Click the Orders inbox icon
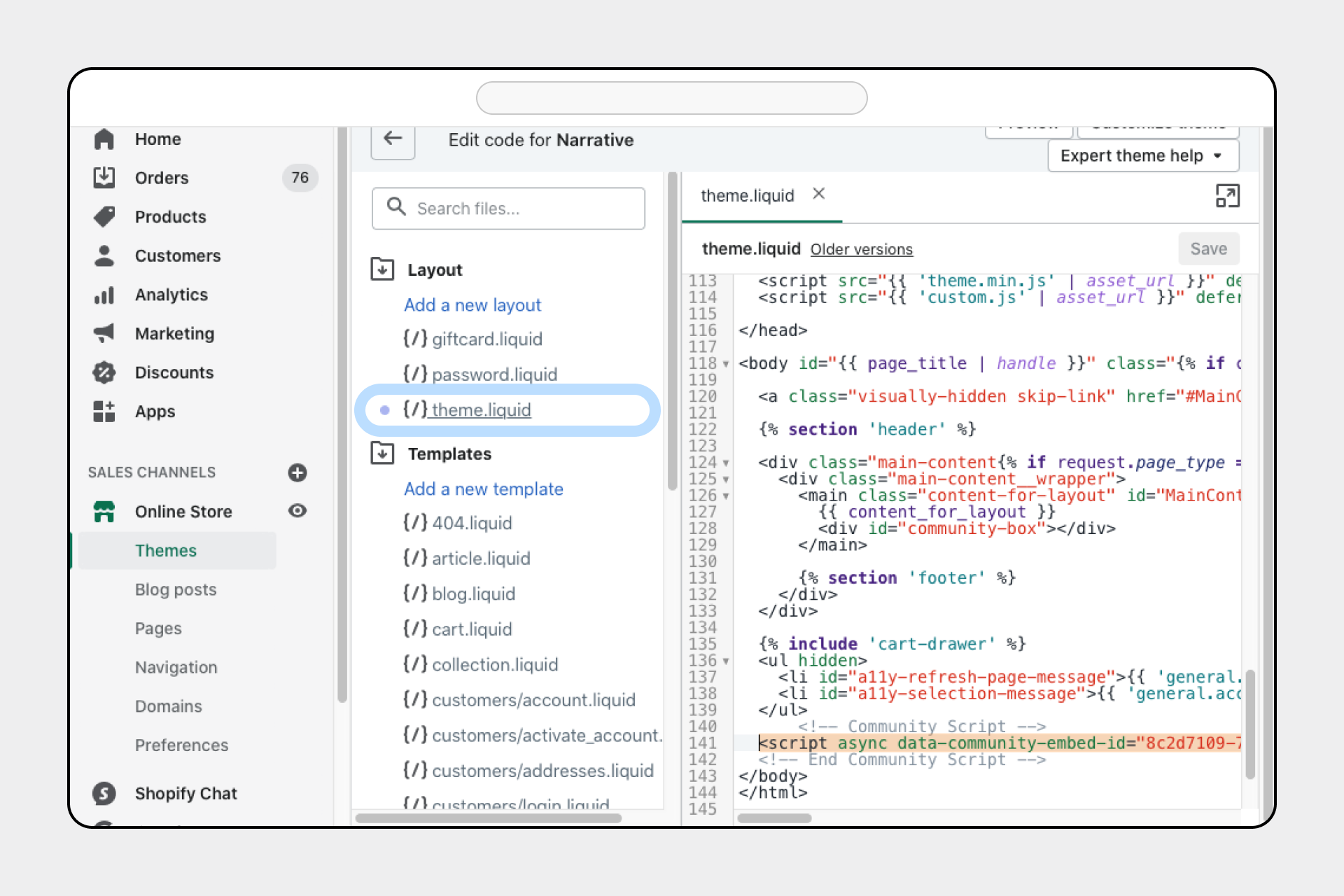Image resolution: width=1344 pixels, height=896 pixels. (x=104, y=177)
